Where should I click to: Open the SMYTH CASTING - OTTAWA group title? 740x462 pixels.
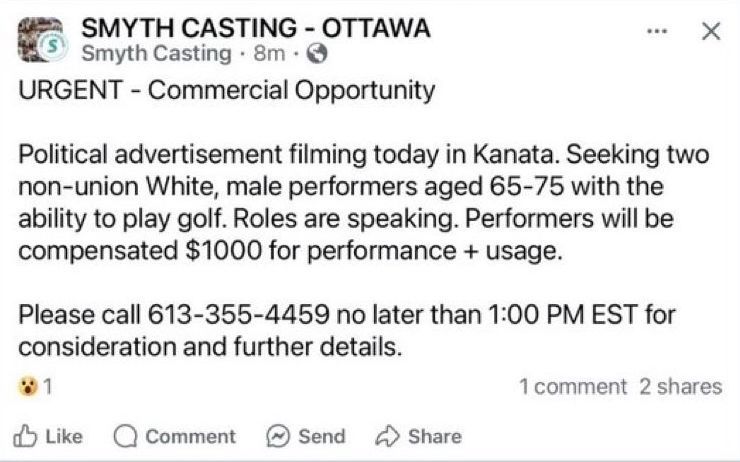[x=255, y=28]
